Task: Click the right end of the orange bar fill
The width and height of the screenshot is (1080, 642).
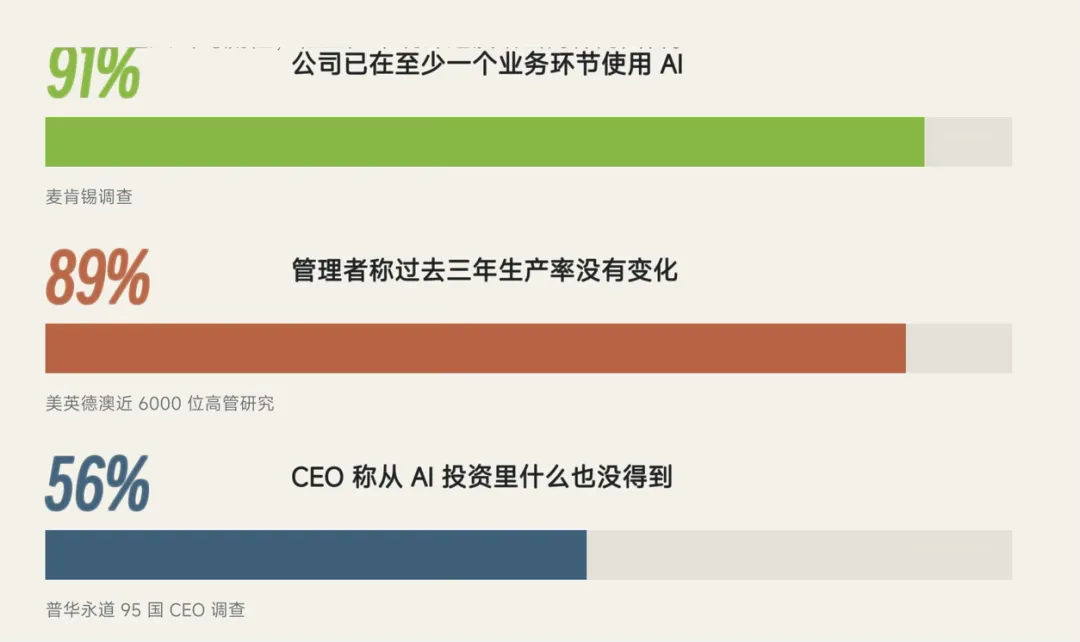Action: (x=902, y=349)
